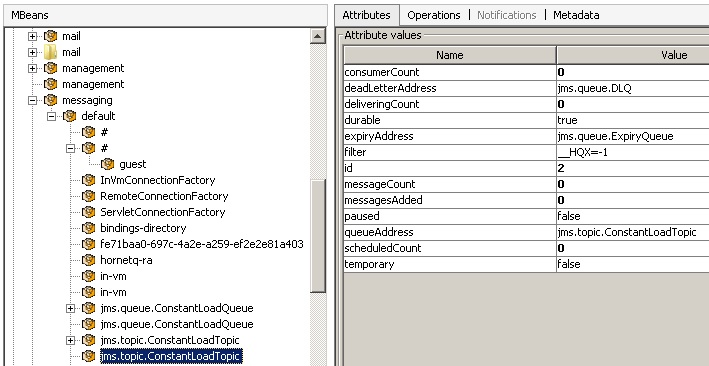Select the deliveringCount attribute name

pos(382,104)
